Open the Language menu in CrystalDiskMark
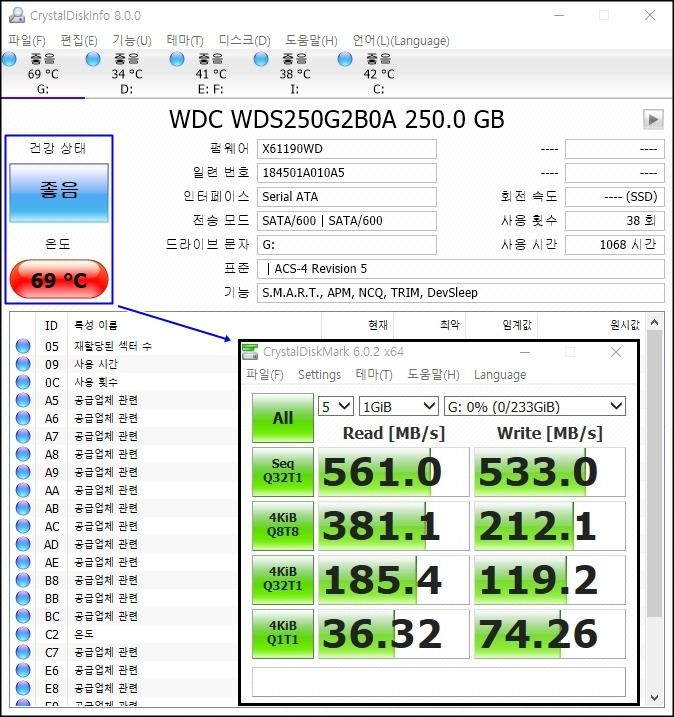Image resolution: width=674 pixels, height=717 pixels. pos(500,375)
